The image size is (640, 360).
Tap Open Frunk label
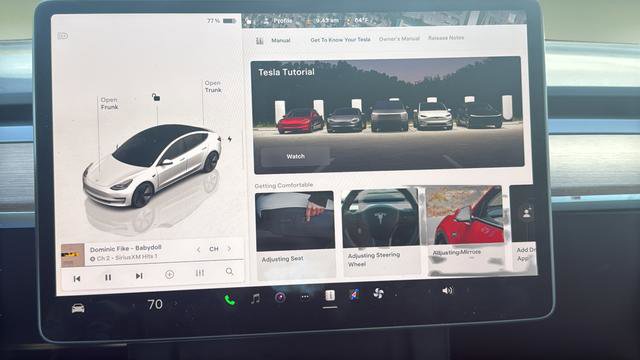coord(109,103)
